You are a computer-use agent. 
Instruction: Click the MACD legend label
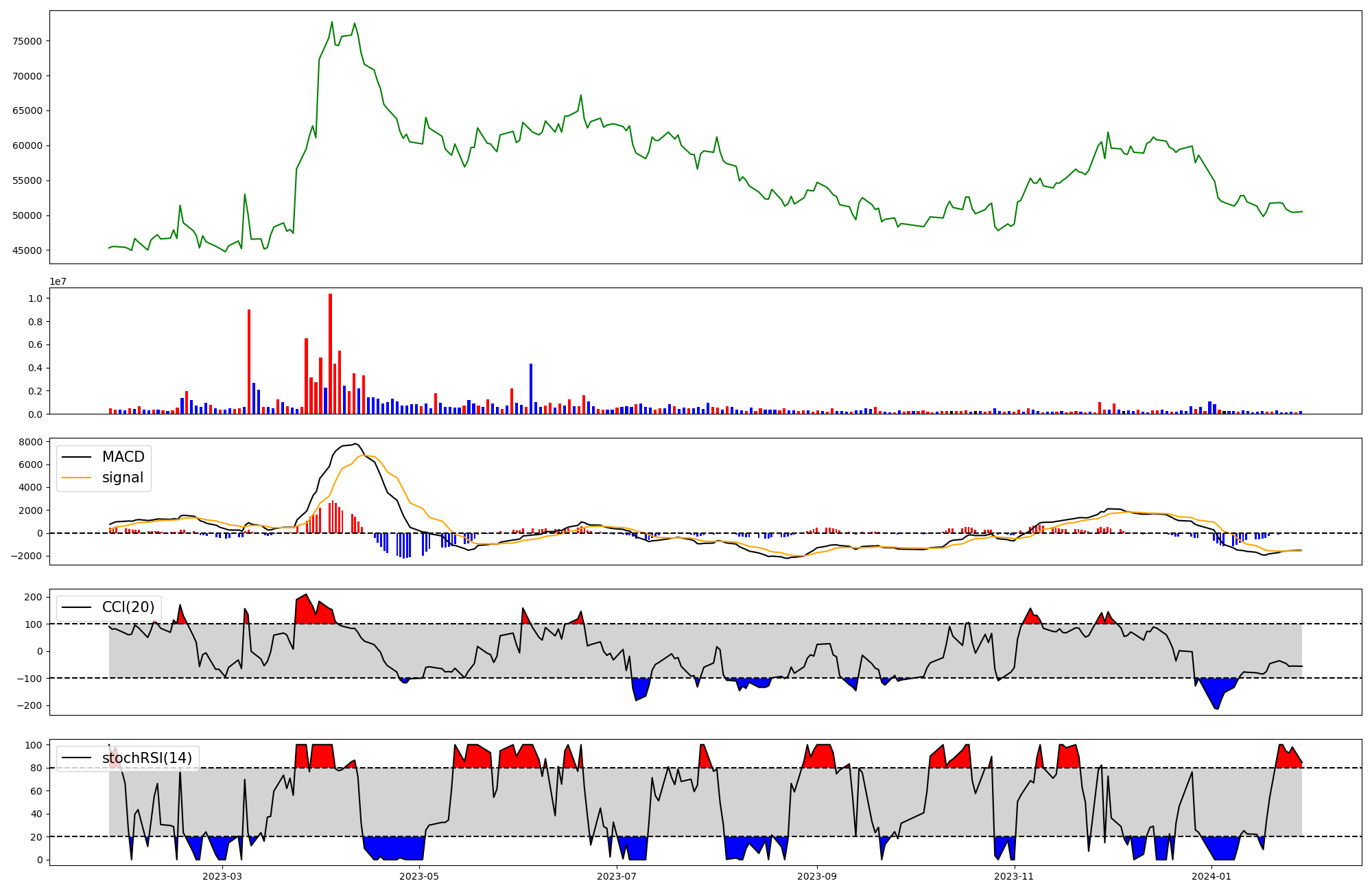pyautogui.click(x=123, y=457)
